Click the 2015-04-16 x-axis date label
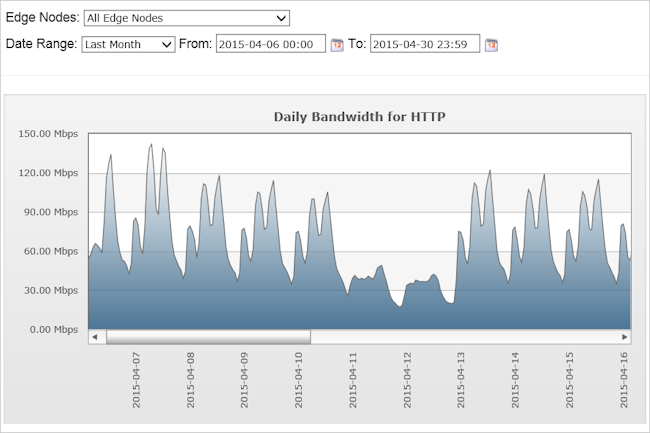Screen dimensions: 650x433 (624, 379)
